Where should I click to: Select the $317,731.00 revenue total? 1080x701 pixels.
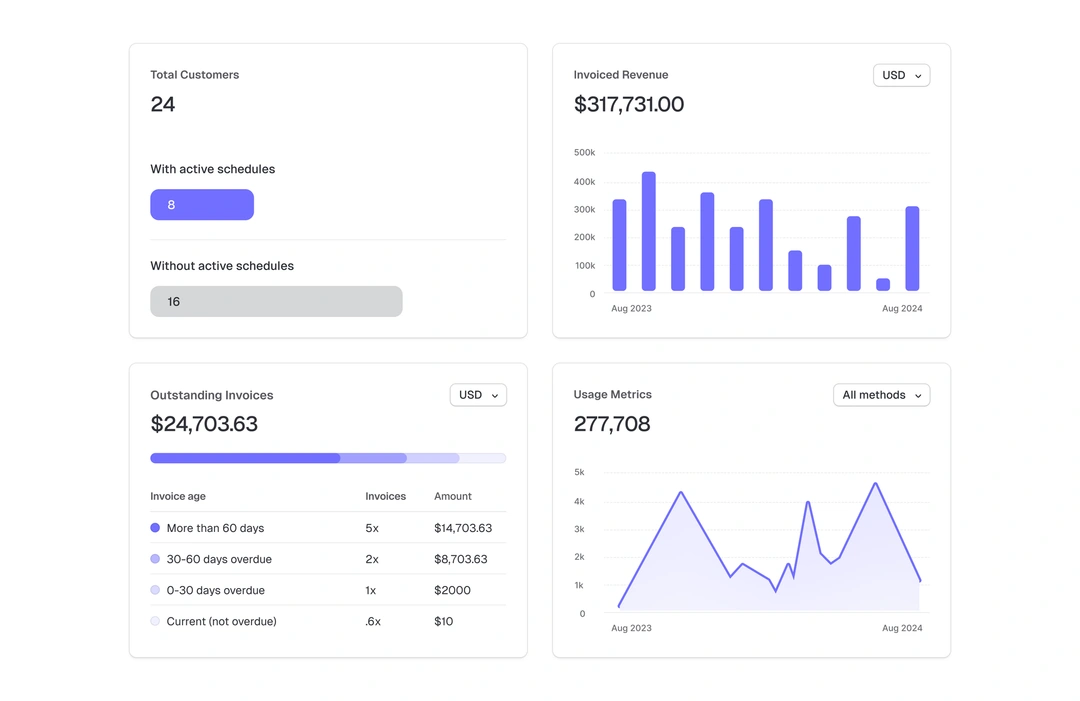(x=629, y=104)
